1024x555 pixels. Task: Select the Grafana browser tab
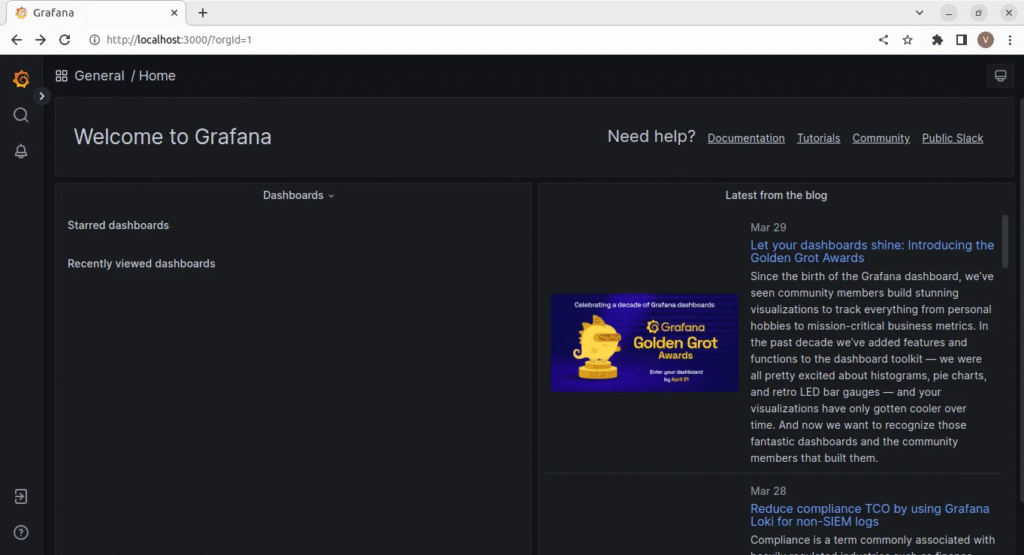point(96,13)
